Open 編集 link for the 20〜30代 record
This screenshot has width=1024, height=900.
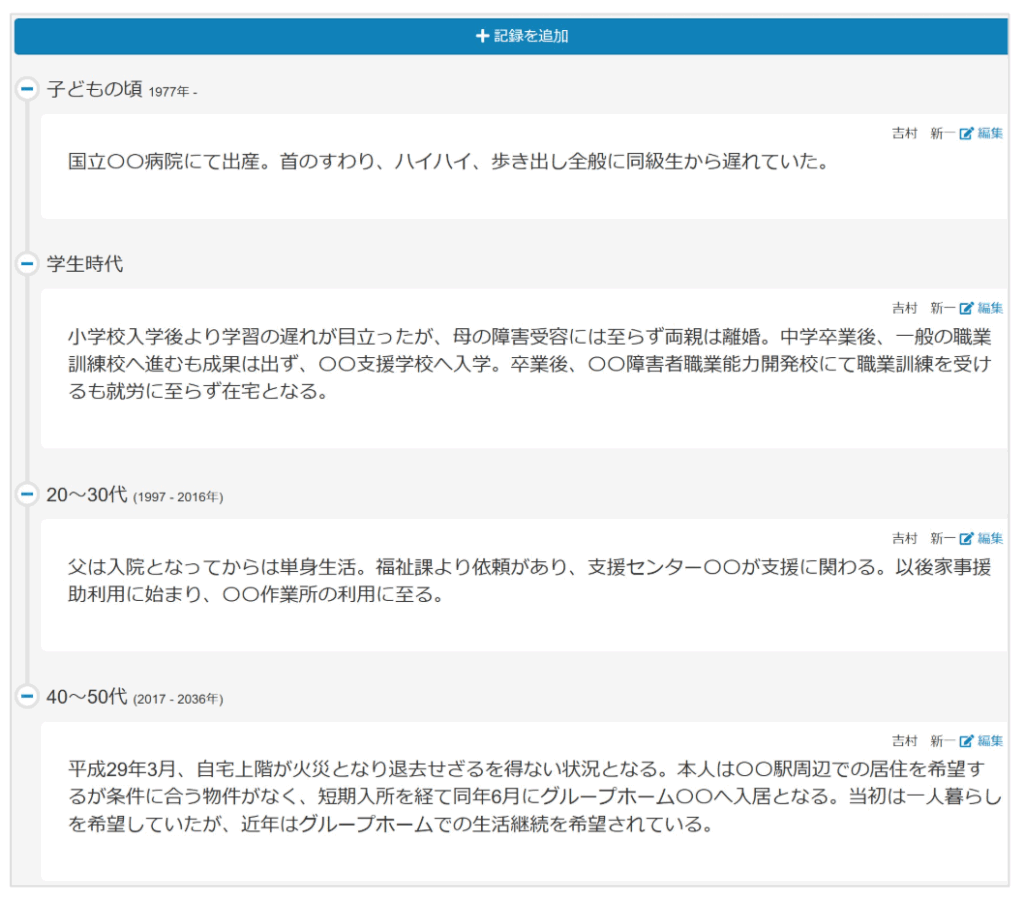[x=988, y=538]
